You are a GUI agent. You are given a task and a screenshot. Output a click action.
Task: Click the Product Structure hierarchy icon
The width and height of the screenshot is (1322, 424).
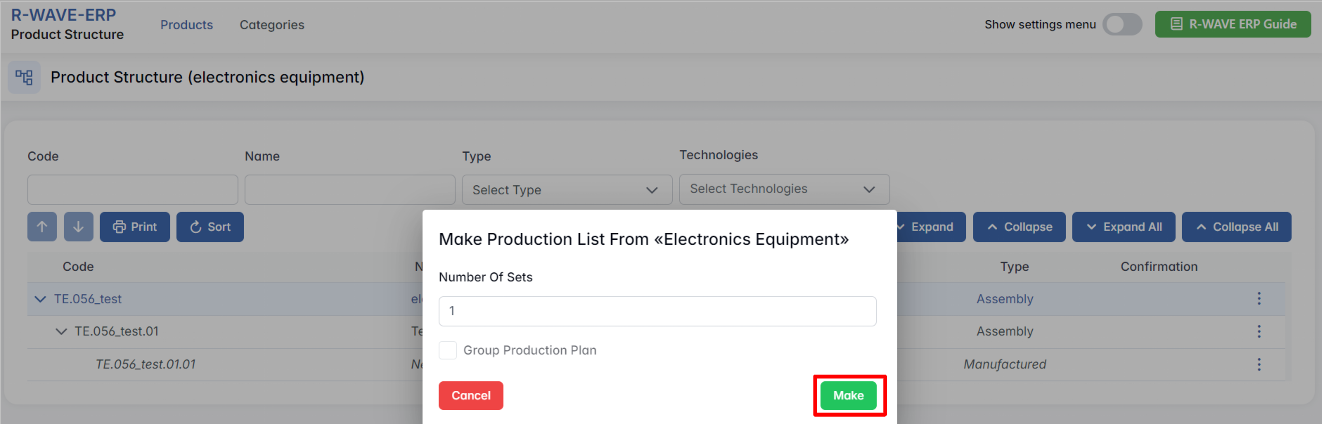(x=24, y=78)
